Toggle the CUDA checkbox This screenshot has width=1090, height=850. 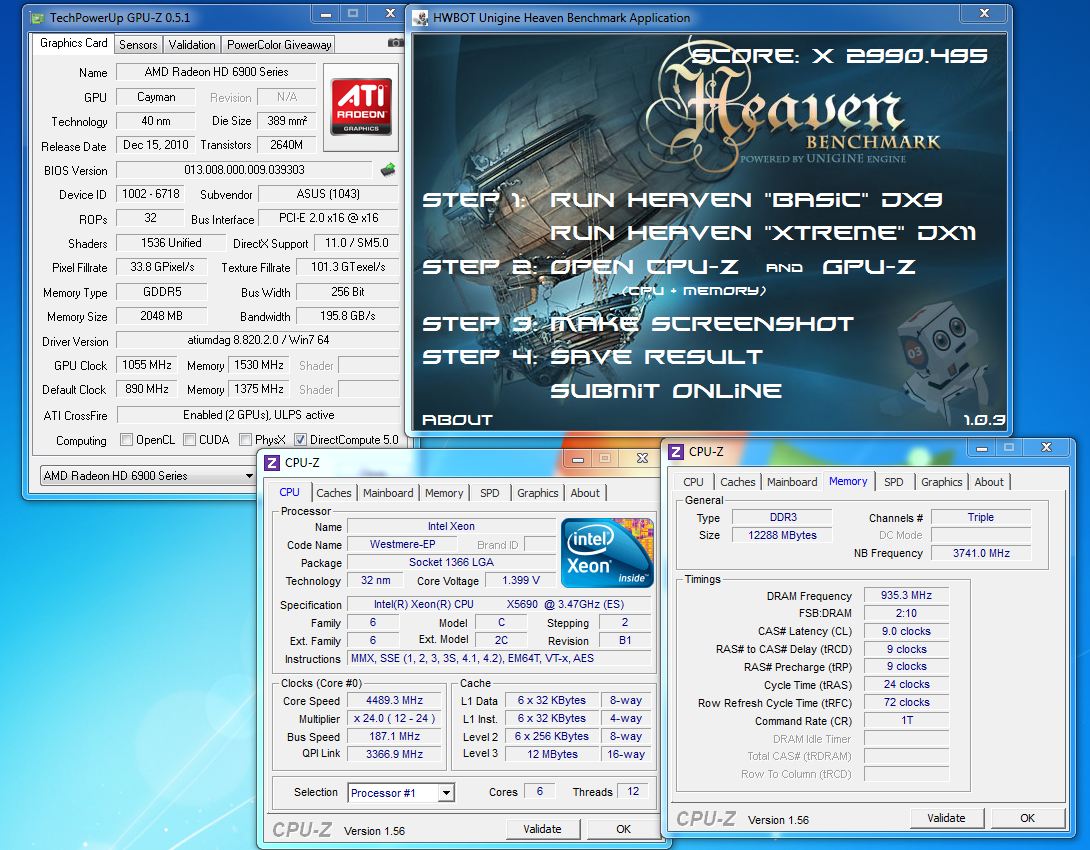pyautogui.click(x=189, y=440)
